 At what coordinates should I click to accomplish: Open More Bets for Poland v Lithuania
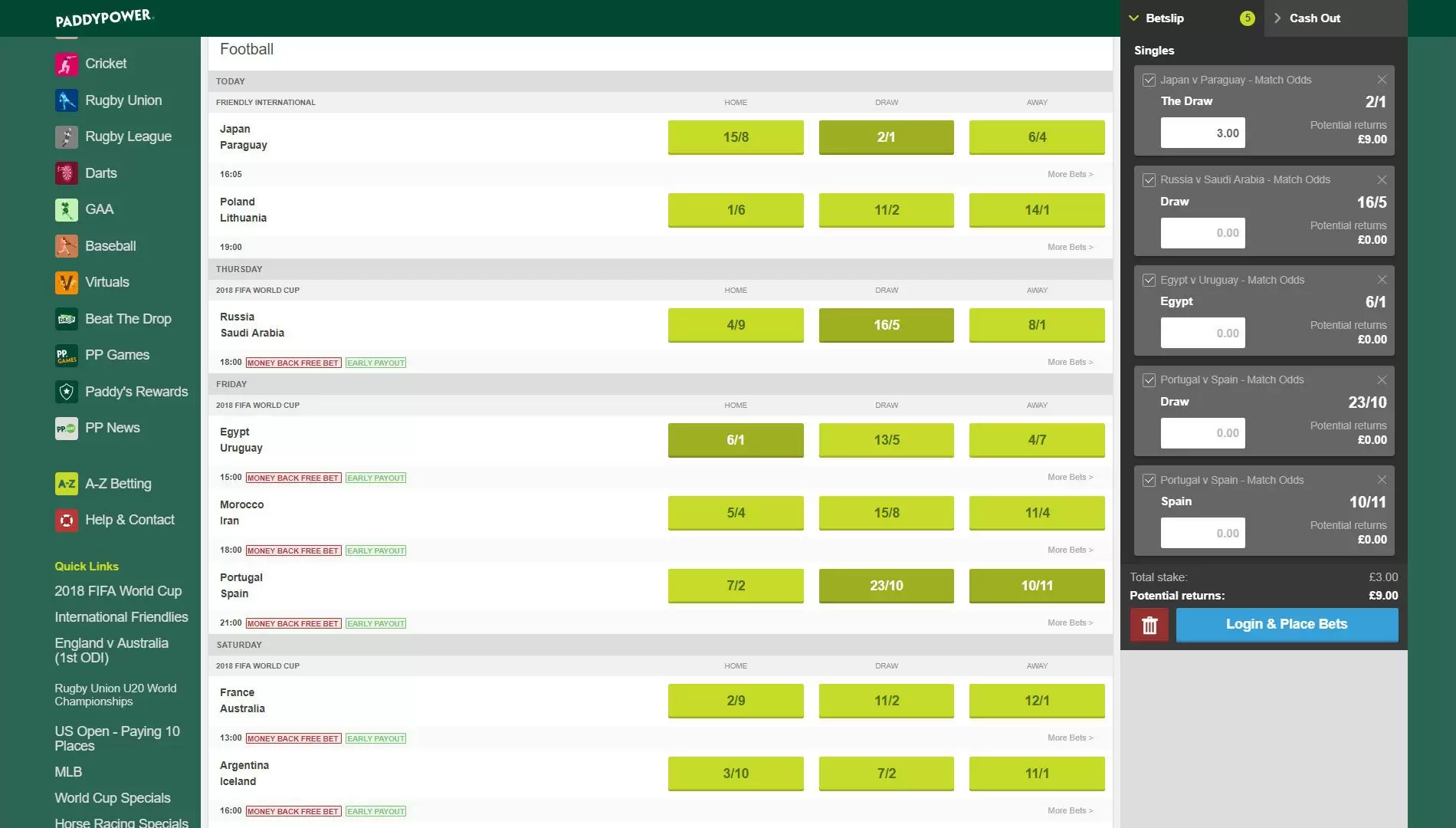1071,248
